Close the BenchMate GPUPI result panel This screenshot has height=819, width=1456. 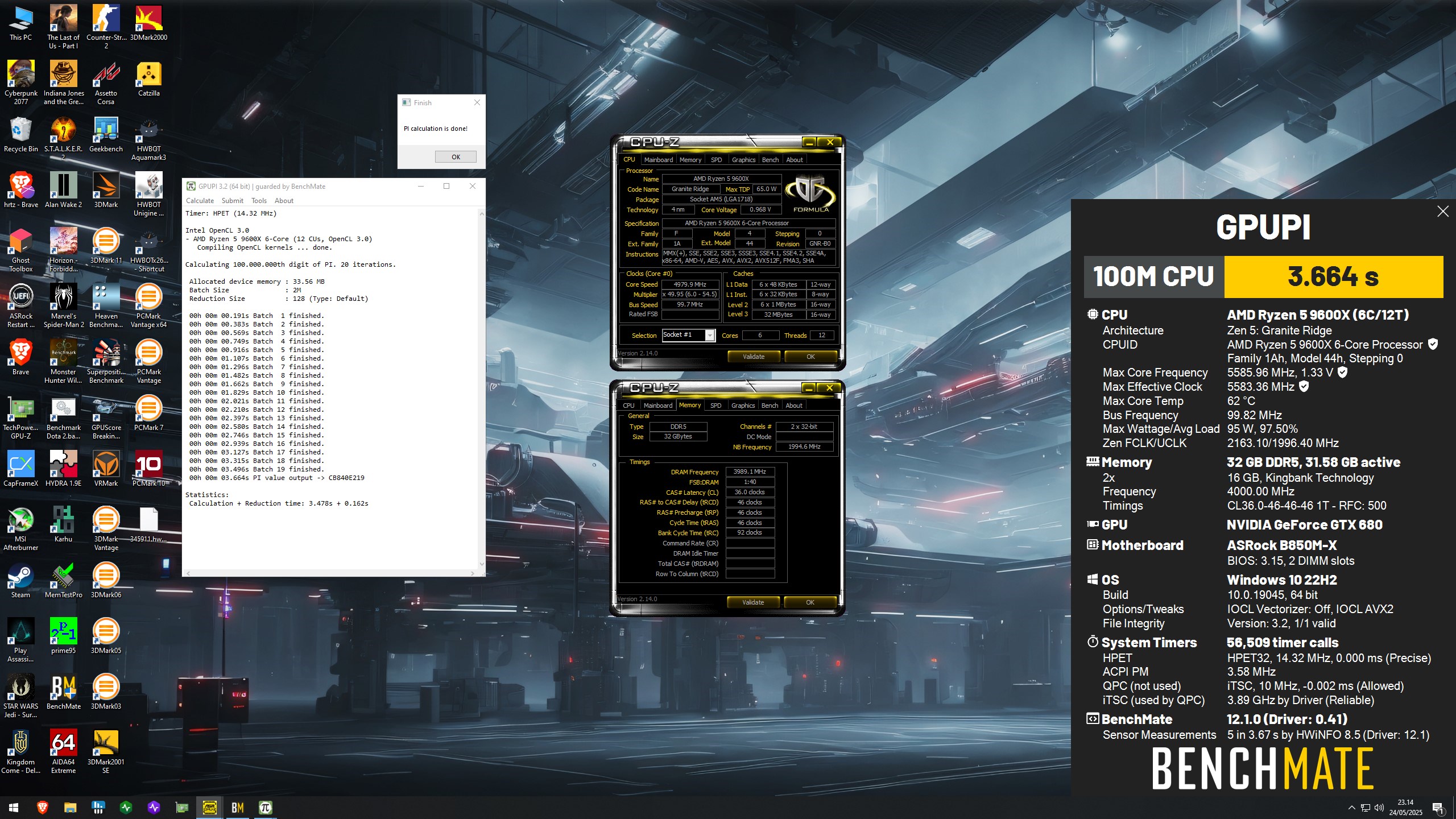(1443, 212)
